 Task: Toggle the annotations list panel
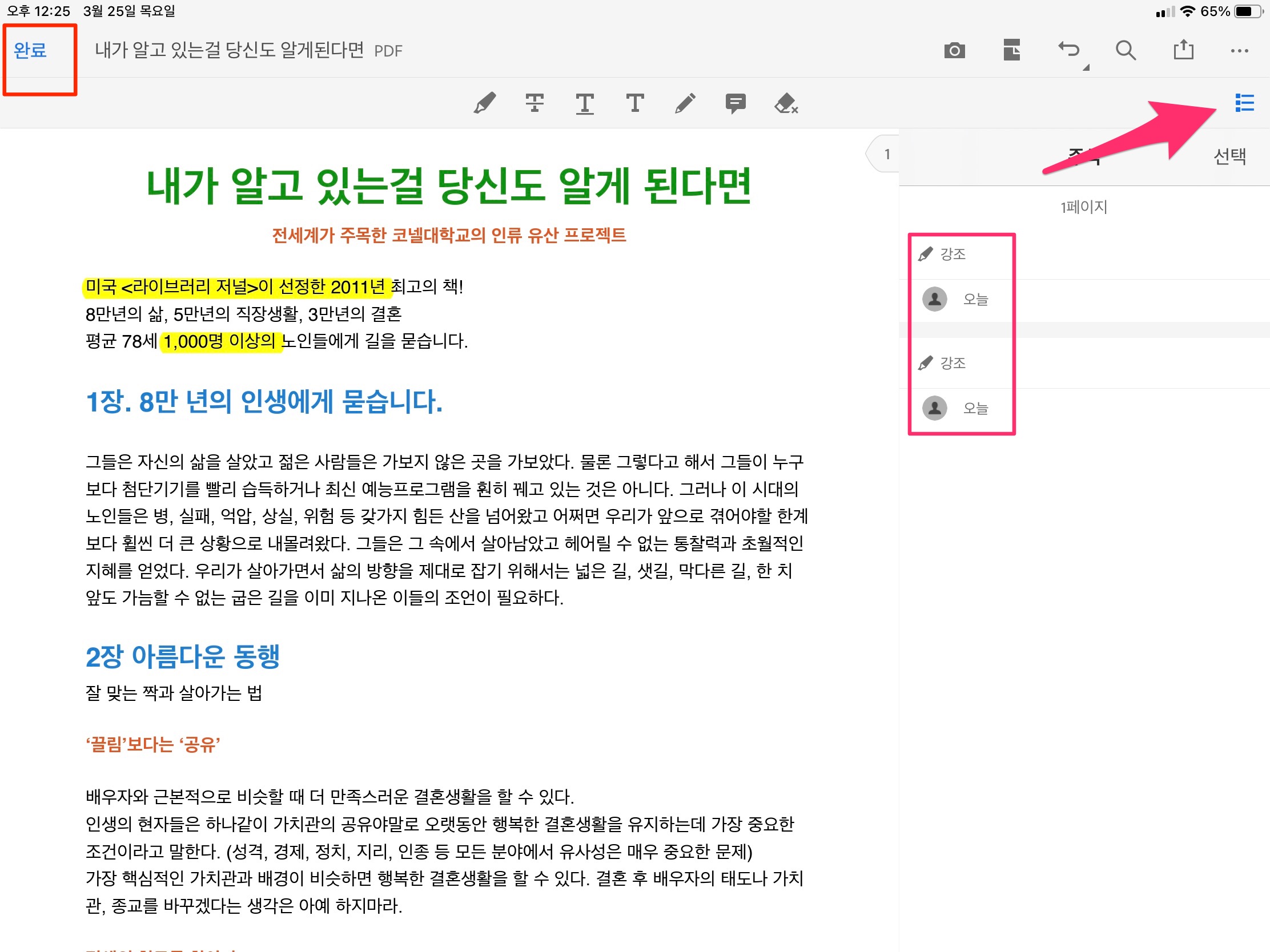click(1244, 103)
